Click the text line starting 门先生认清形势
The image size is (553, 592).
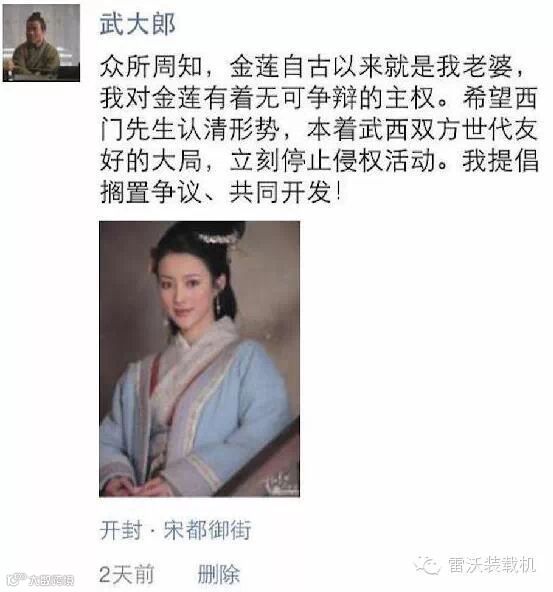(319, 129)
